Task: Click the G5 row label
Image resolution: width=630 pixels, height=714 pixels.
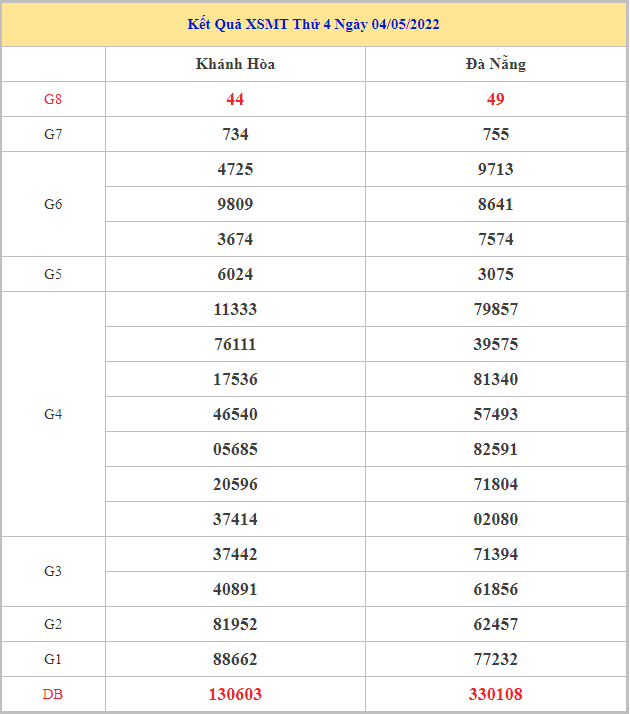Action: coord(53,274)
